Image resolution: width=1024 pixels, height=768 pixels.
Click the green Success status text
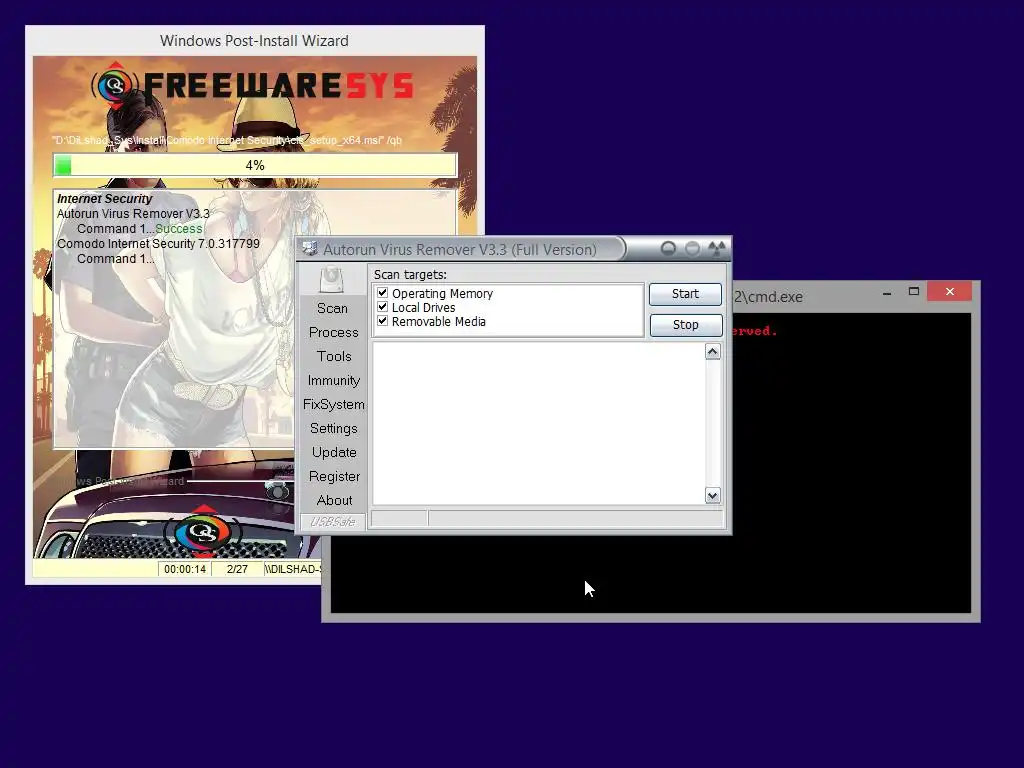click(x=179, y=229)
